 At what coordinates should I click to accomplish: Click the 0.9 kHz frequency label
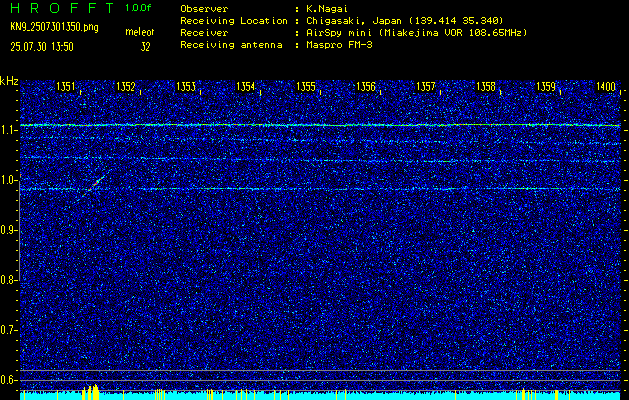(9, 230)
